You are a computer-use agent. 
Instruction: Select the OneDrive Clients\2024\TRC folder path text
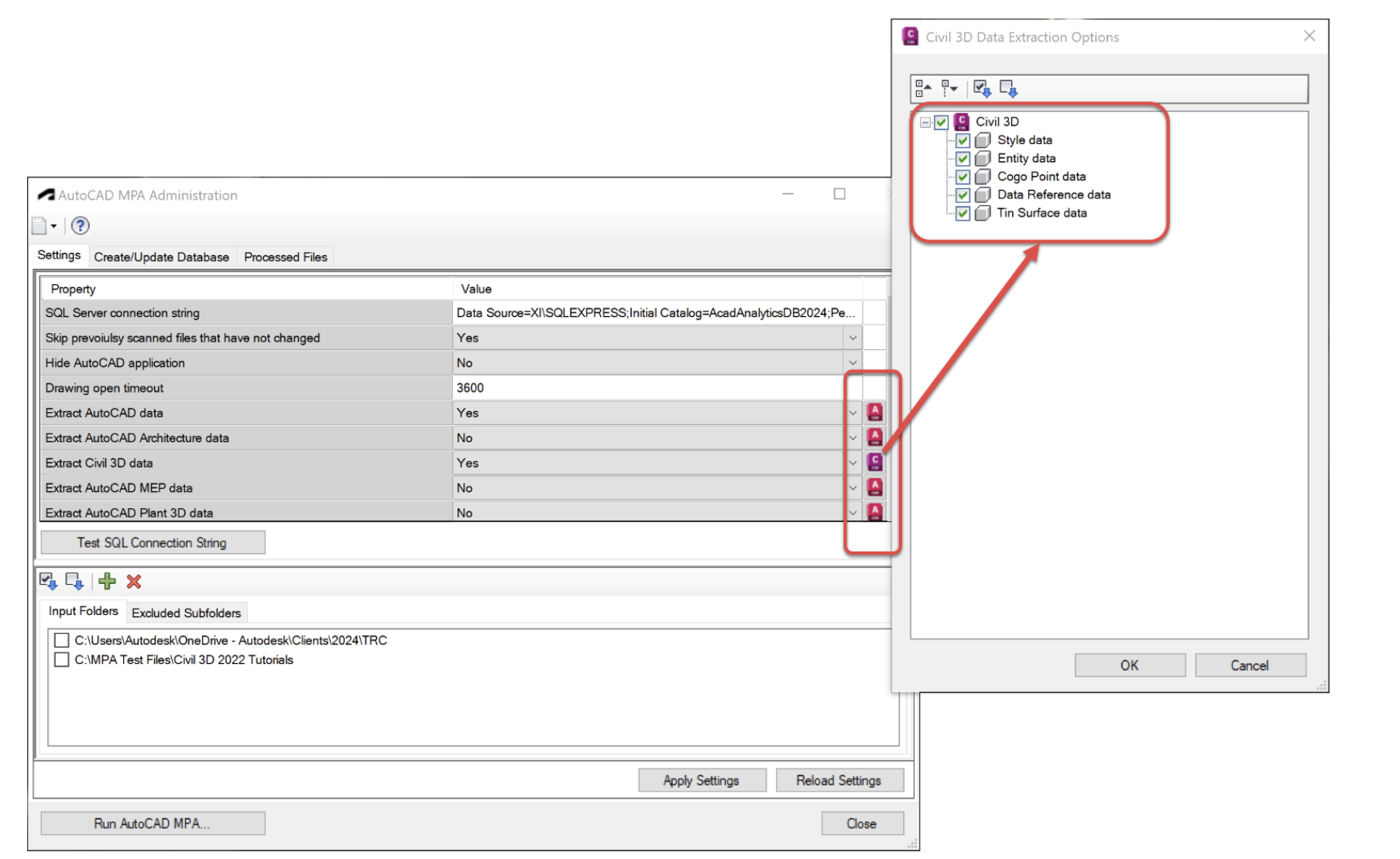click(x=231, y=641)
